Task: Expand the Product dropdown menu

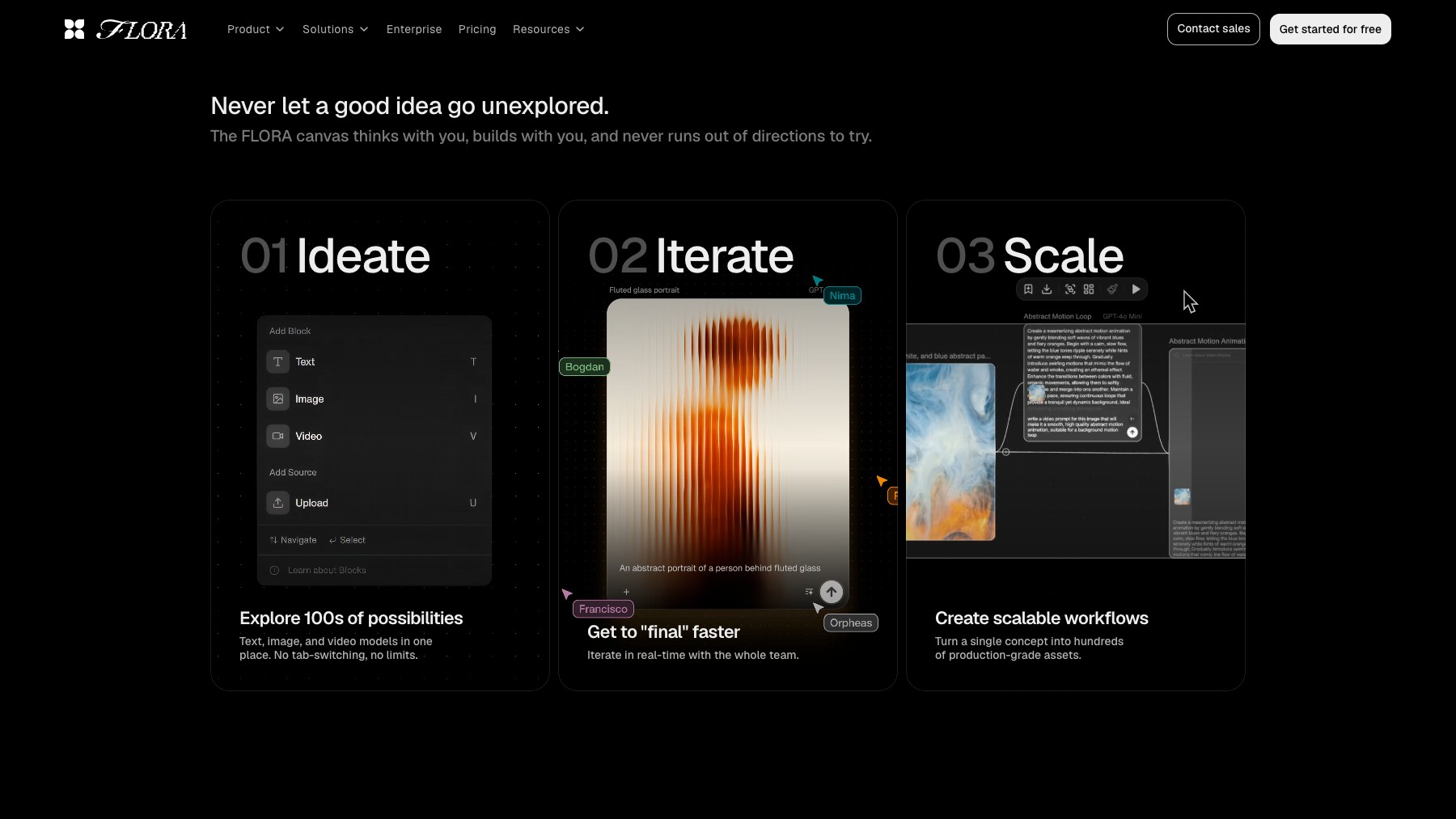Action: coord(256,29)
